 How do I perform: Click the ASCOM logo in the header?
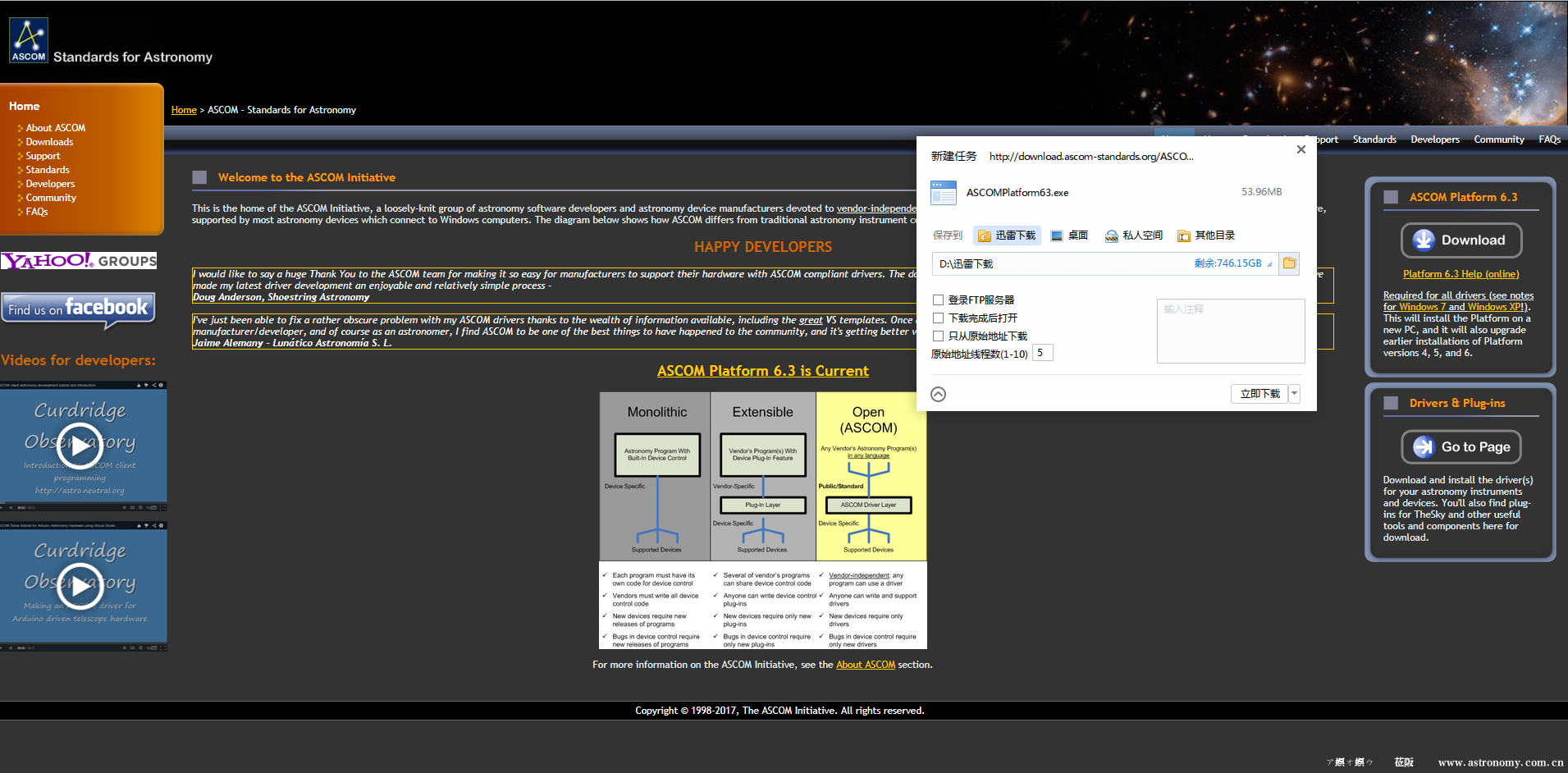coord(29,40)
